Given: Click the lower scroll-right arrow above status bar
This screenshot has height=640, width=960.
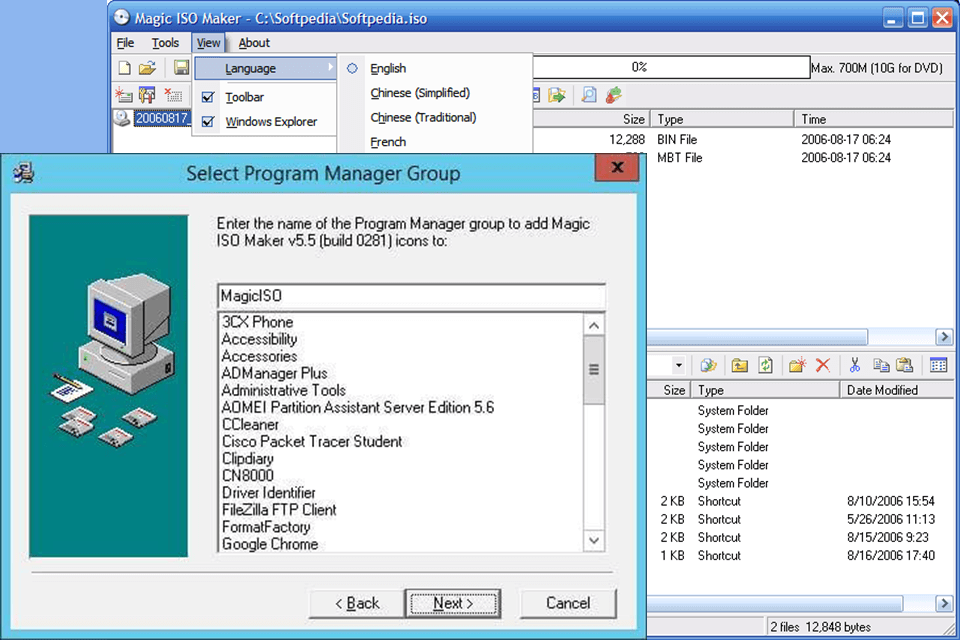Looking at the screenshot, I should (x=943, y=604).
